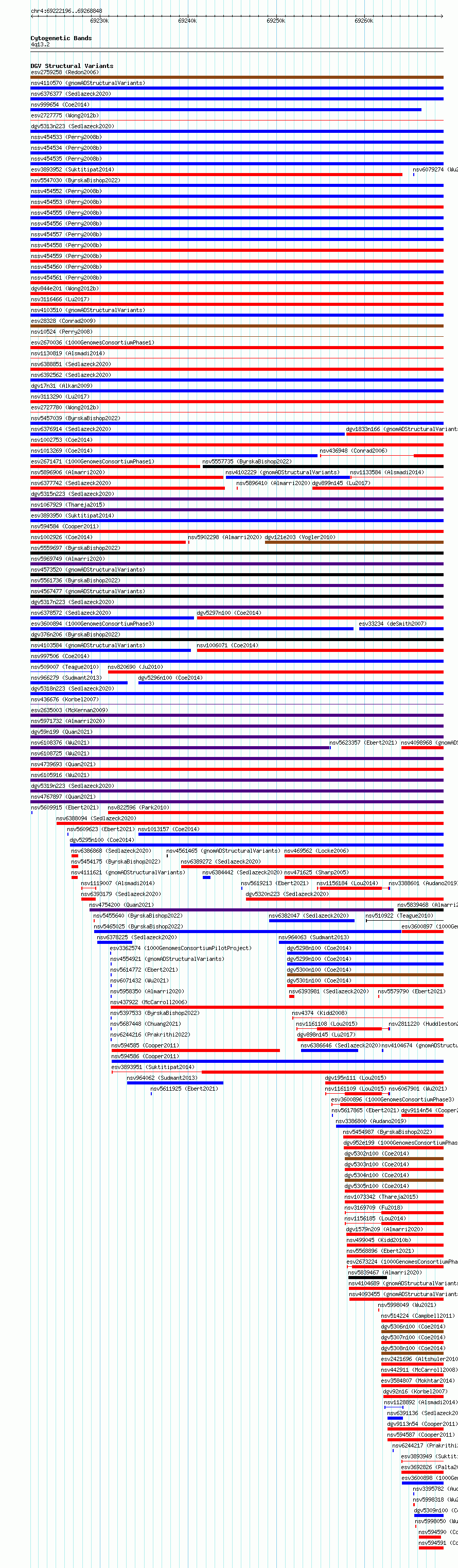Open variant nsv1130819 (Alsmadi2014)
Image resolution: width=458 pixels, height=1568 pixels.
(x=67, y=354)
